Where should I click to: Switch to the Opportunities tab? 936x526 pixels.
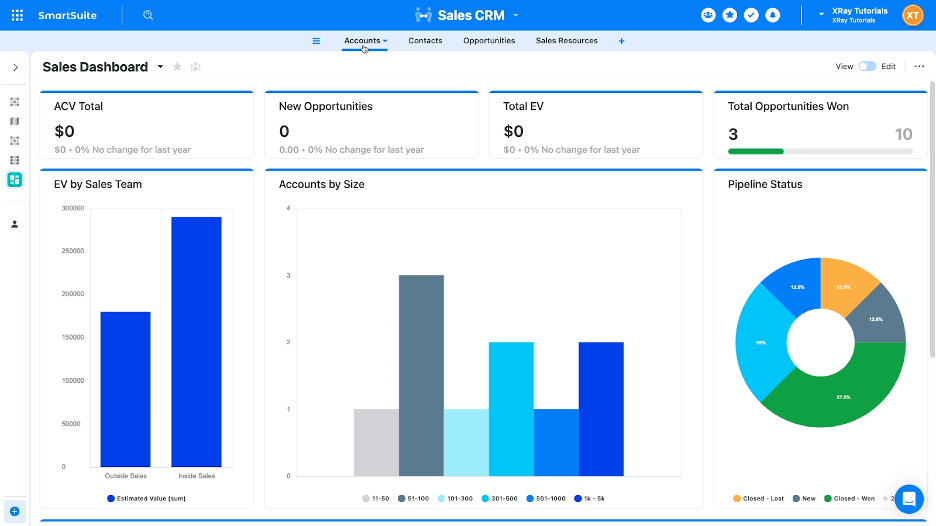[x=489, y=41]
